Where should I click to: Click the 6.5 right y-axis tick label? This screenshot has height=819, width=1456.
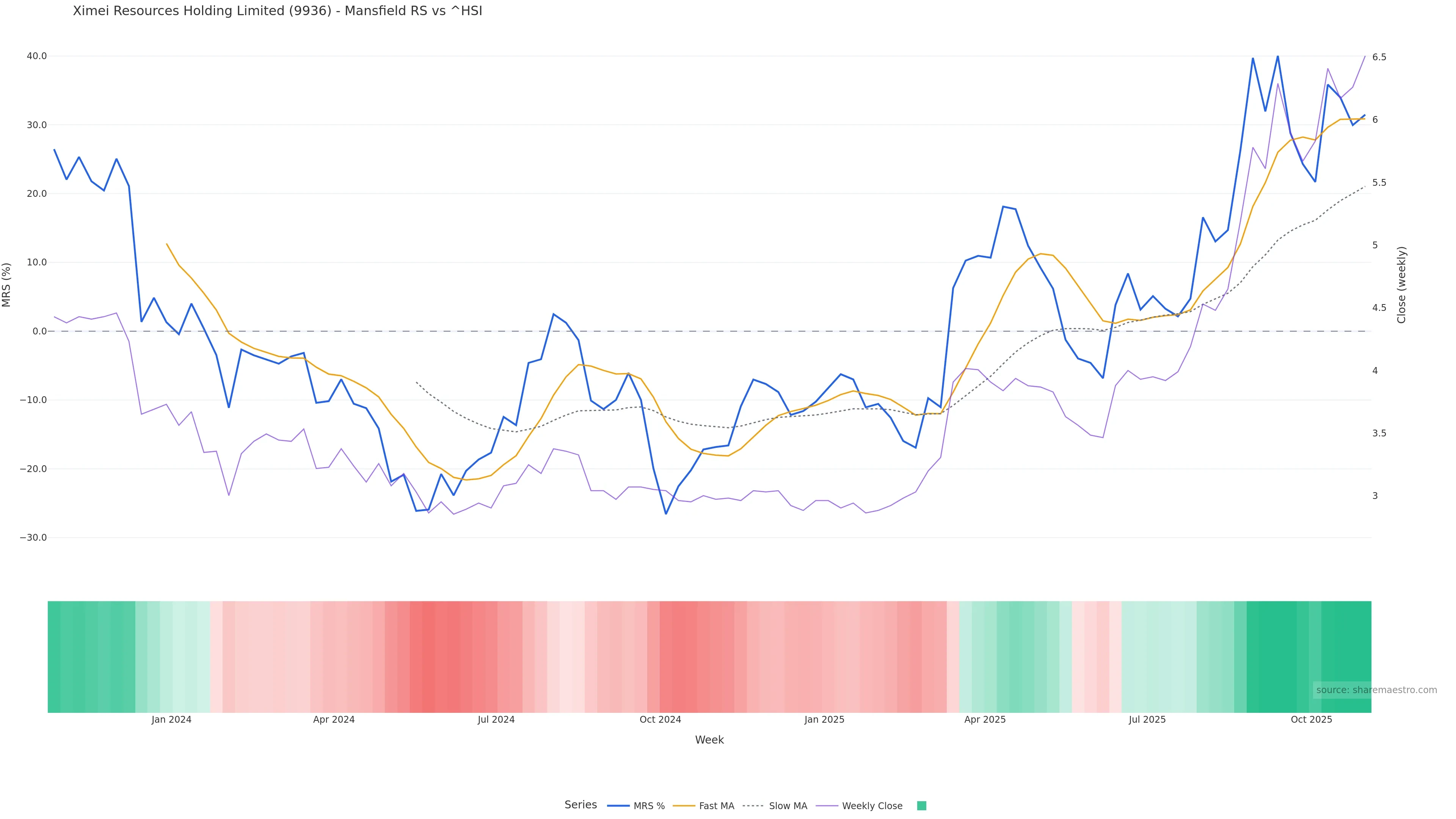point(1379,57)
